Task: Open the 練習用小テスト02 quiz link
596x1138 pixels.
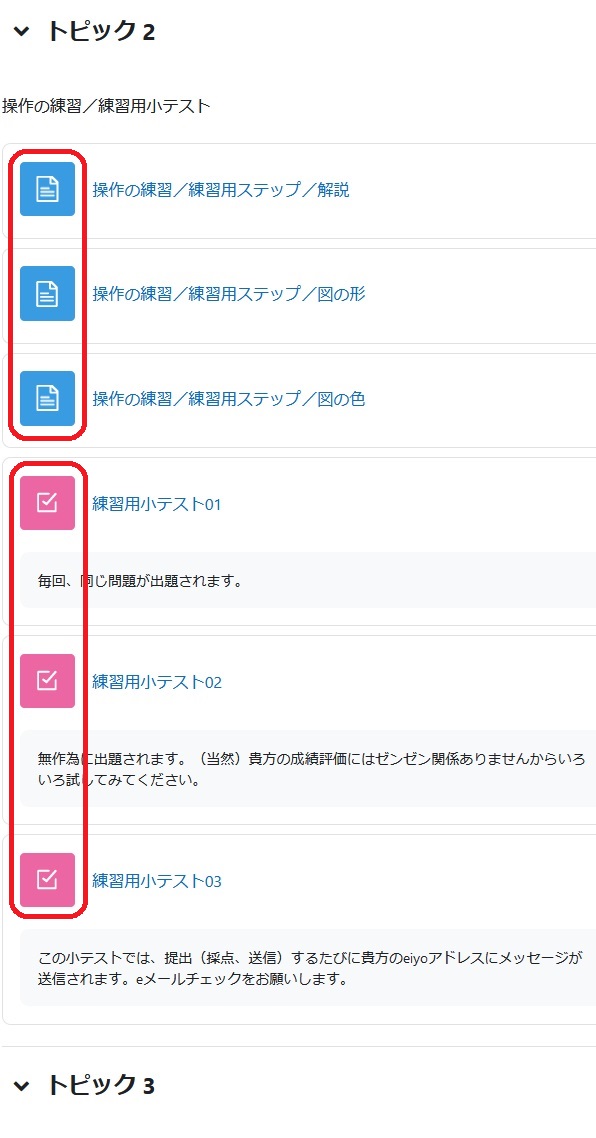Action: (x=157, y=681)
